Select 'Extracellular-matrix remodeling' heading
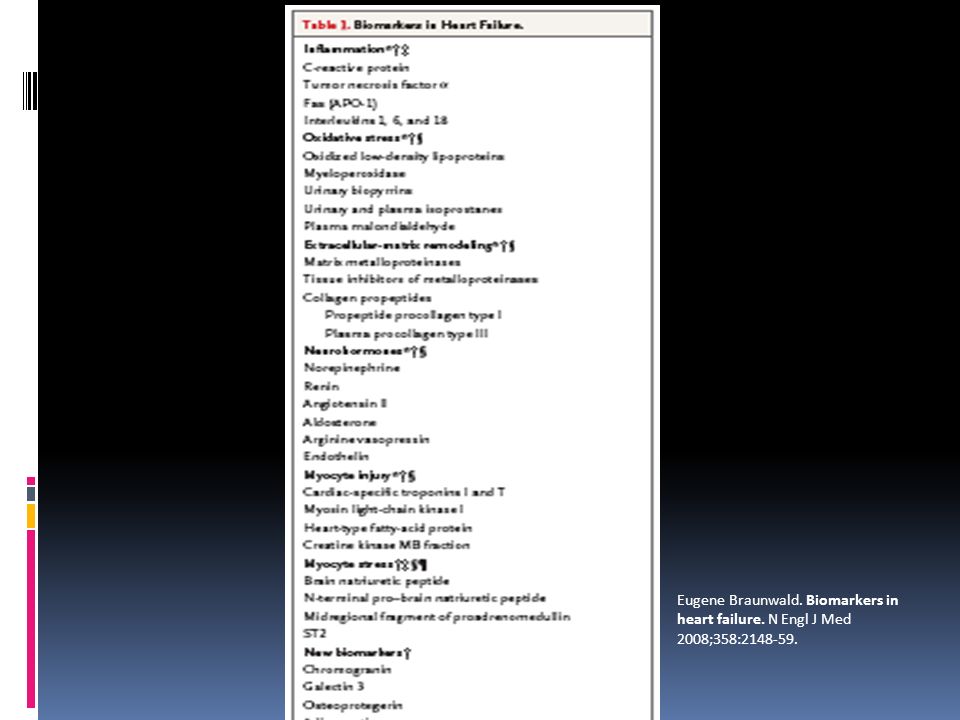Viewport: 960px width, 720px height. point(409,245)
